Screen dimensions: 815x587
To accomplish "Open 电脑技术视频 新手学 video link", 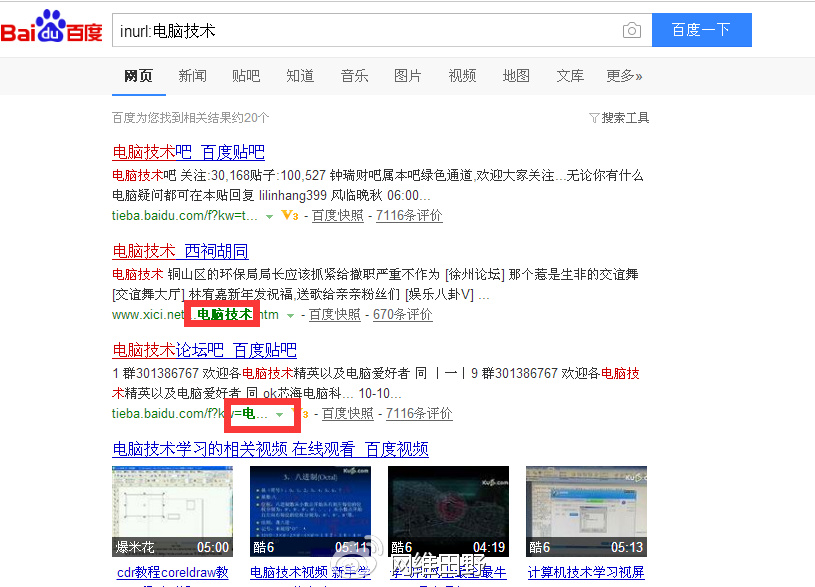I will (310, 572).
